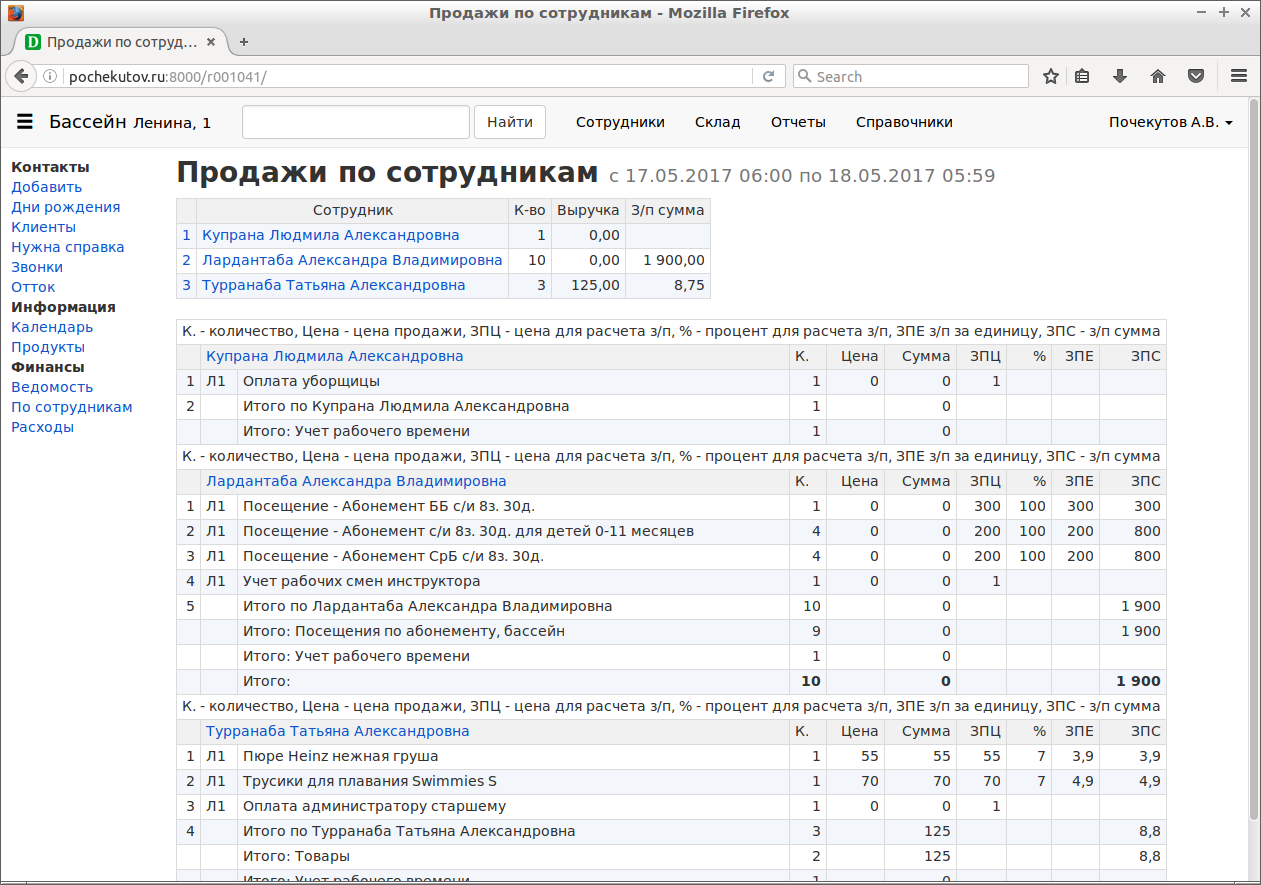Click the search magnifier icon in the search box
The width and height of the screenshot is (1261, 885).
pos(804,76)
